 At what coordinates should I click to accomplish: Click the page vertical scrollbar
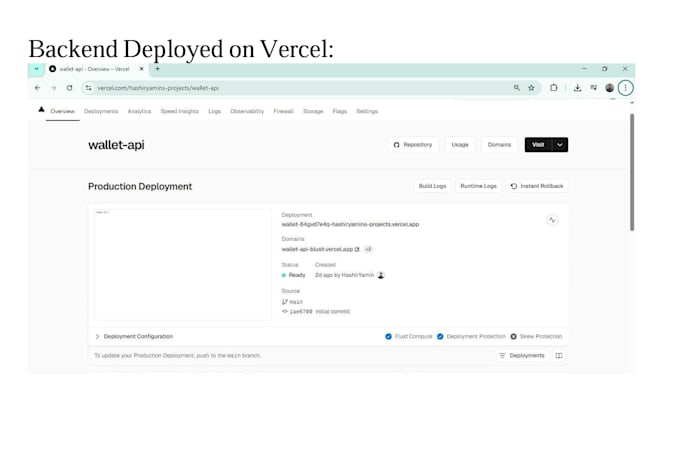point(632,172)
